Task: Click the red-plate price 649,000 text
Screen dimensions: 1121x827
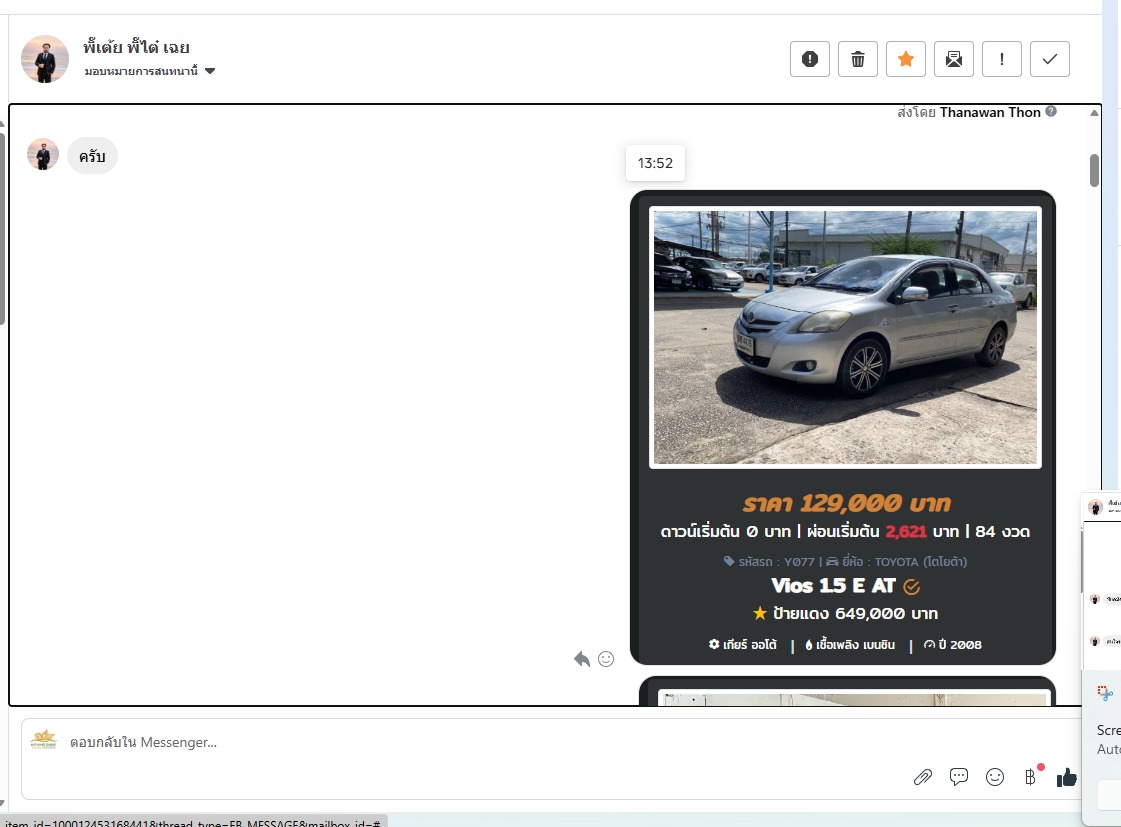Action: click(855, 613)
